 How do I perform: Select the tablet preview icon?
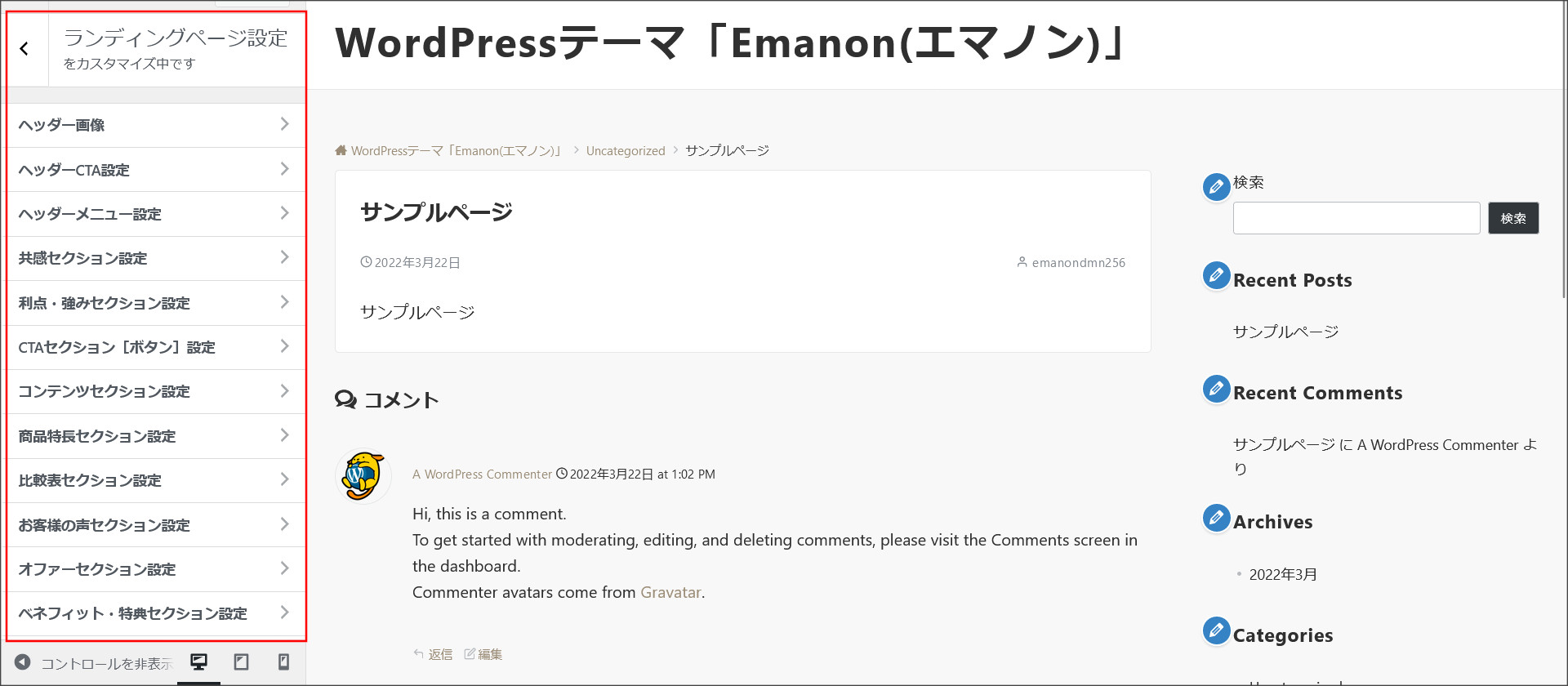(x=241, y=661)
